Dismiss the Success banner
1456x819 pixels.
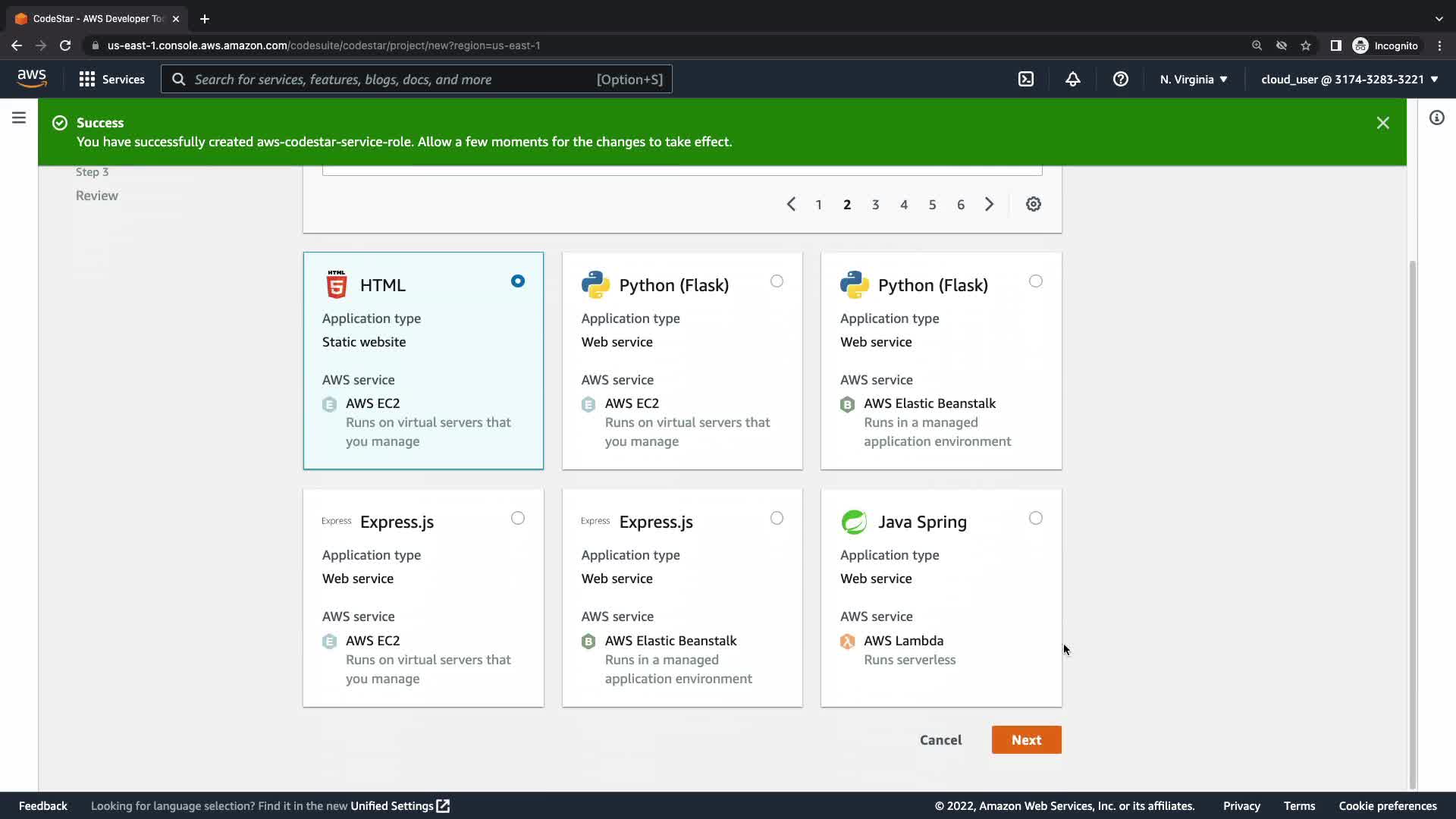[x=1382, y=123]
